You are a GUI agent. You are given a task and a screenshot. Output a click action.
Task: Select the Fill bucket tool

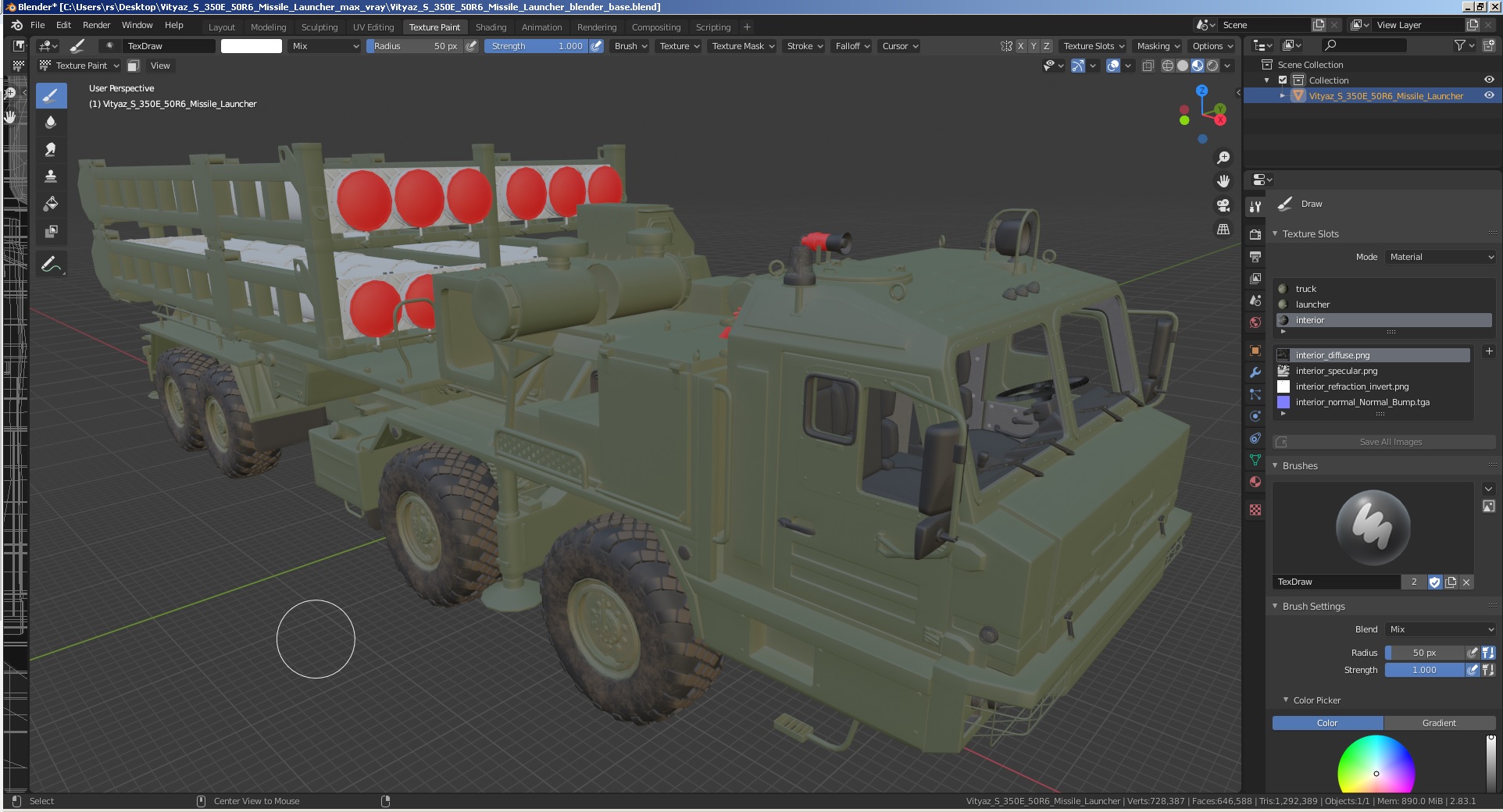click(51, 204)
